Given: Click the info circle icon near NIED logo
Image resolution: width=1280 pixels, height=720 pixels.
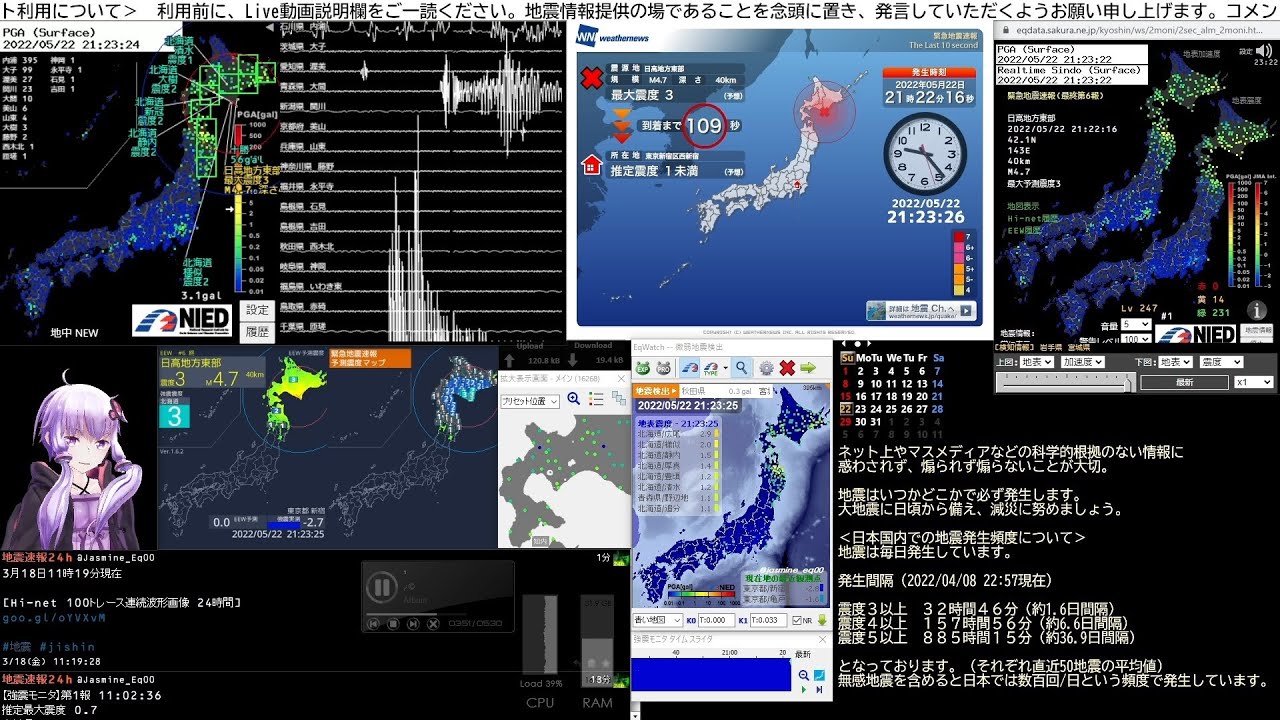Looking at the screenshot, I should [x=1255, y=310].
